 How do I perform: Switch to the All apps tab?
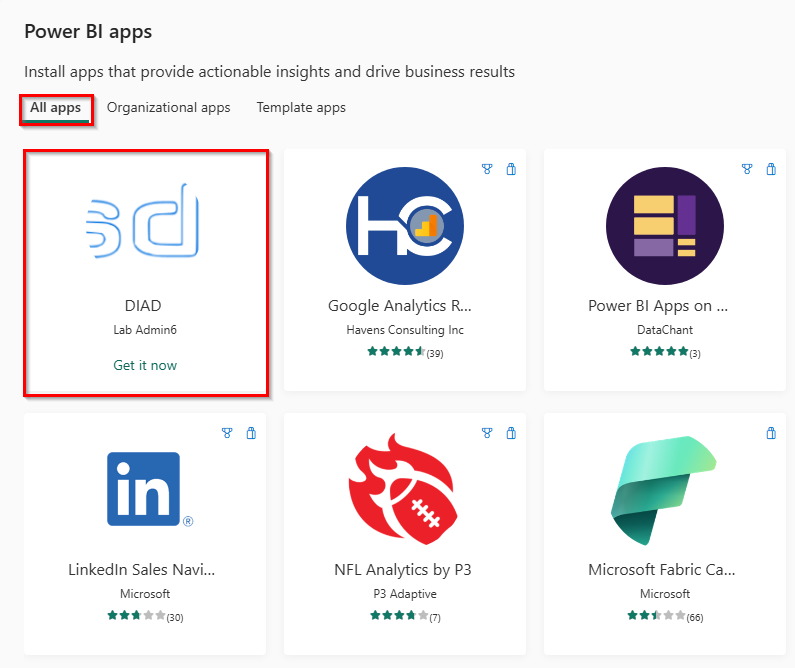(x=55, y=108)
